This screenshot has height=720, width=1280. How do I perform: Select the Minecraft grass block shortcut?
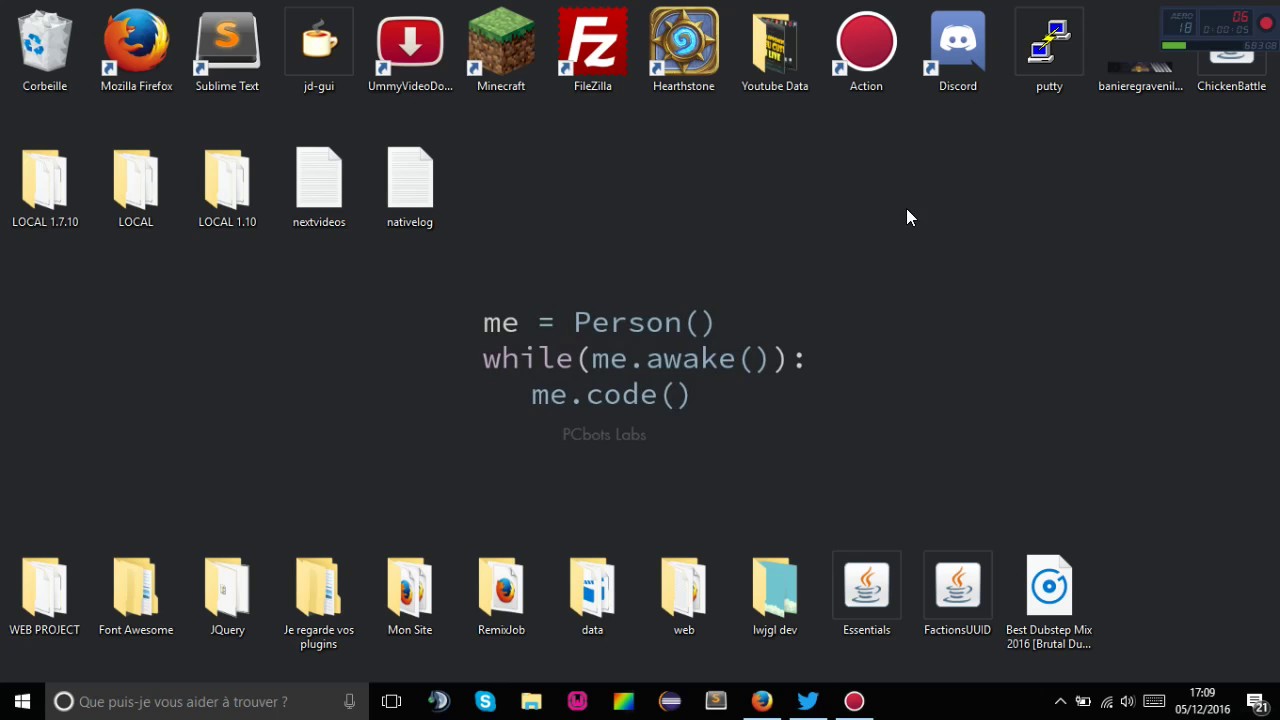click(501, 50)
